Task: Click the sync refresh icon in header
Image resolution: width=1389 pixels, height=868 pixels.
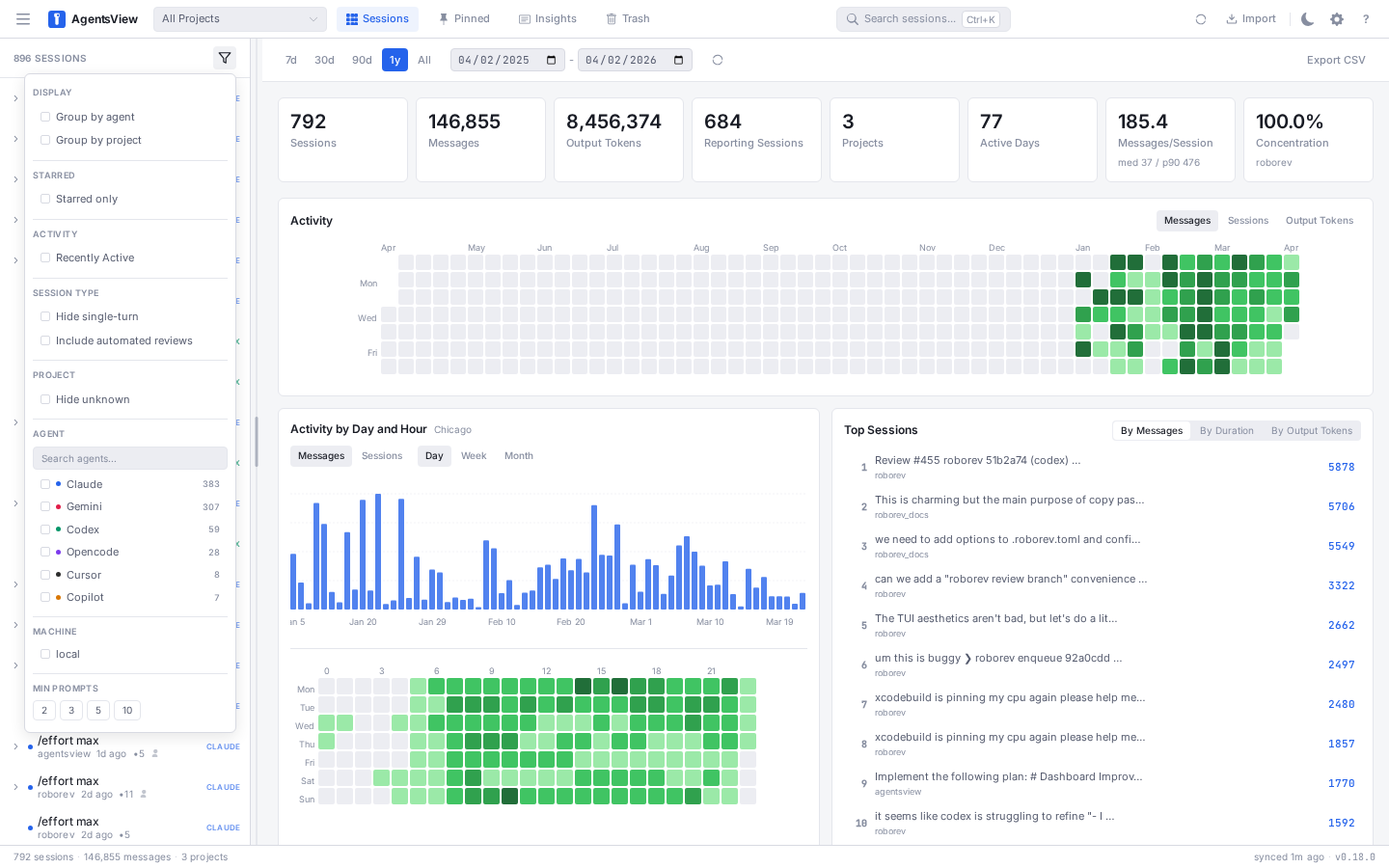Action: [1201, 19]
